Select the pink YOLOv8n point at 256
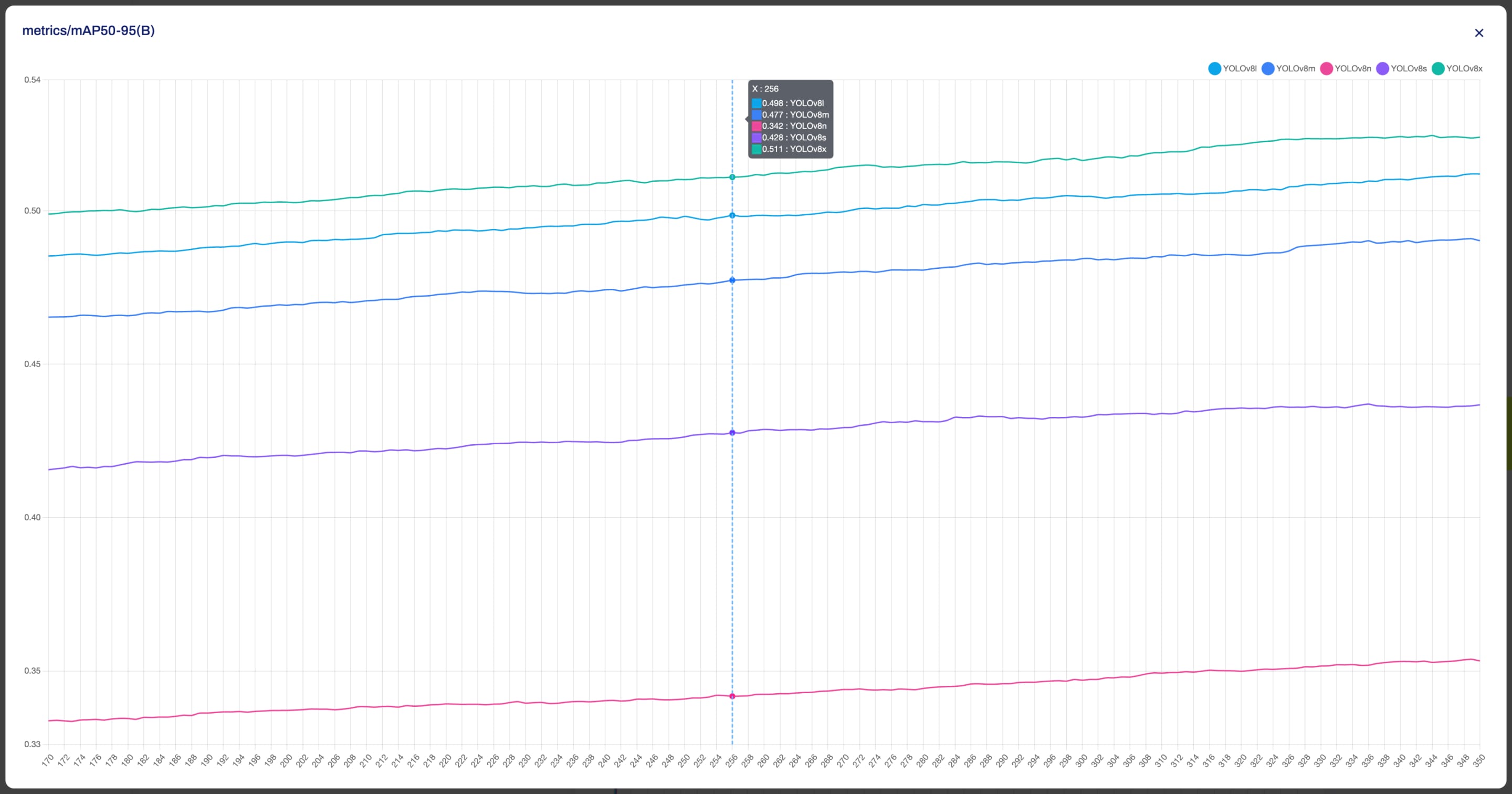 pos(732,696)
